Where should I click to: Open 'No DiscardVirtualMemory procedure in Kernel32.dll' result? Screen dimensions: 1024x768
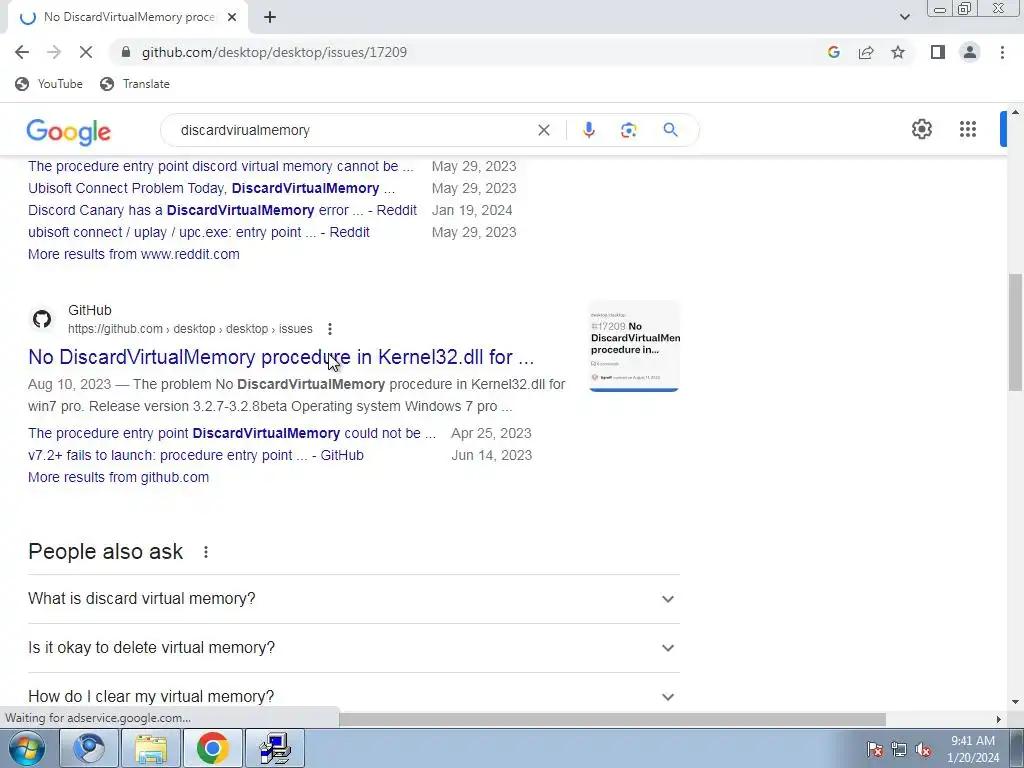pos(281,357)
